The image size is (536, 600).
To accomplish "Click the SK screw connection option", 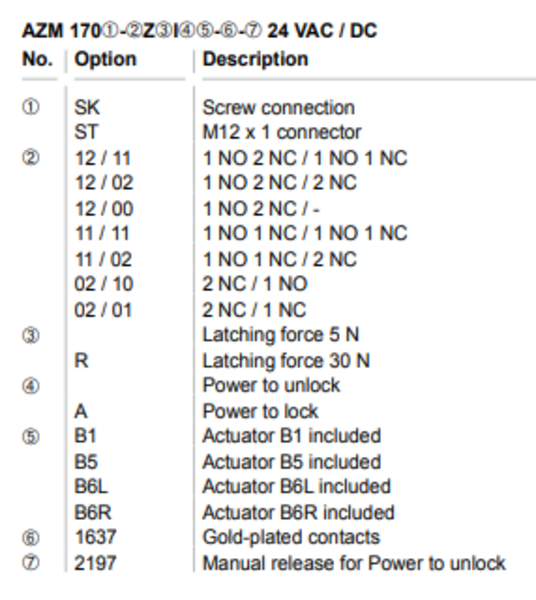I will 87,108.
